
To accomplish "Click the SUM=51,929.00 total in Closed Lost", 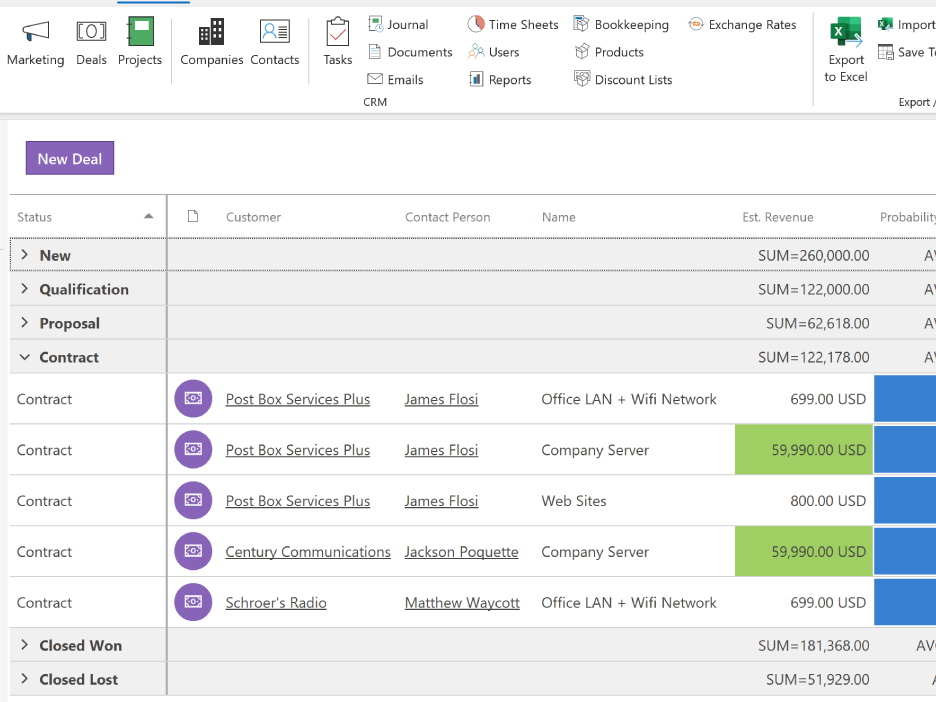I will (818, 680).
